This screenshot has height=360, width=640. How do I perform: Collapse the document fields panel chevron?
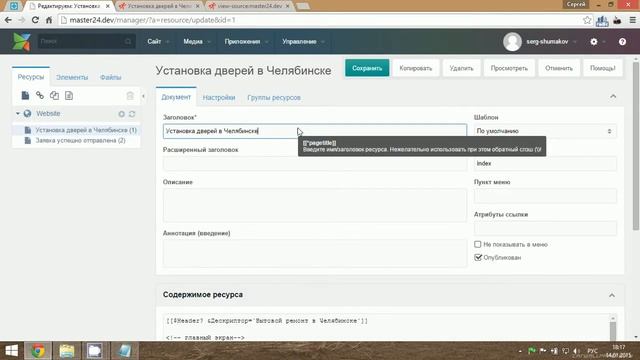pyautogui.click(x=613, y=96)
